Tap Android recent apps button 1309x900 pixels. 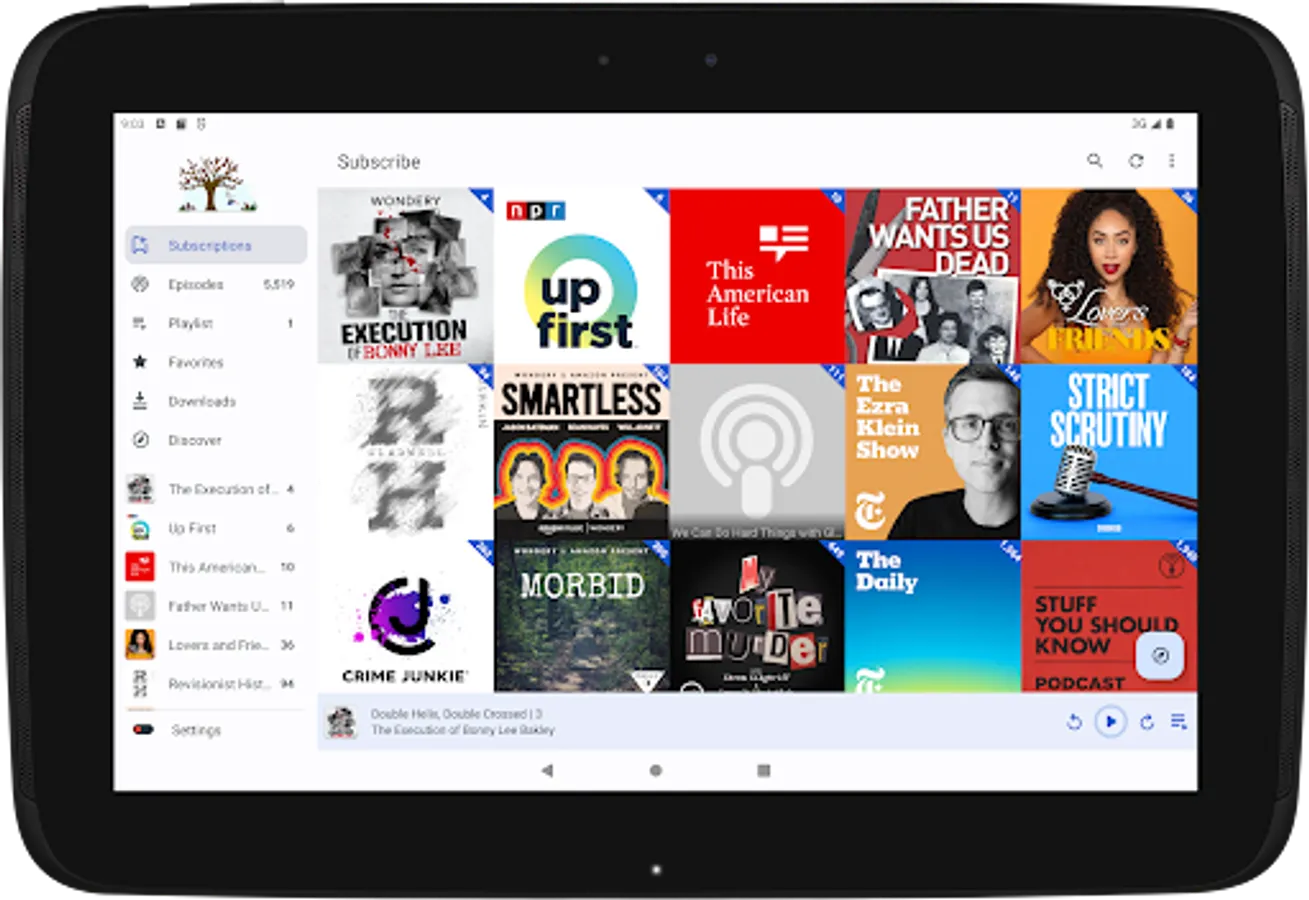coord(764,770)
